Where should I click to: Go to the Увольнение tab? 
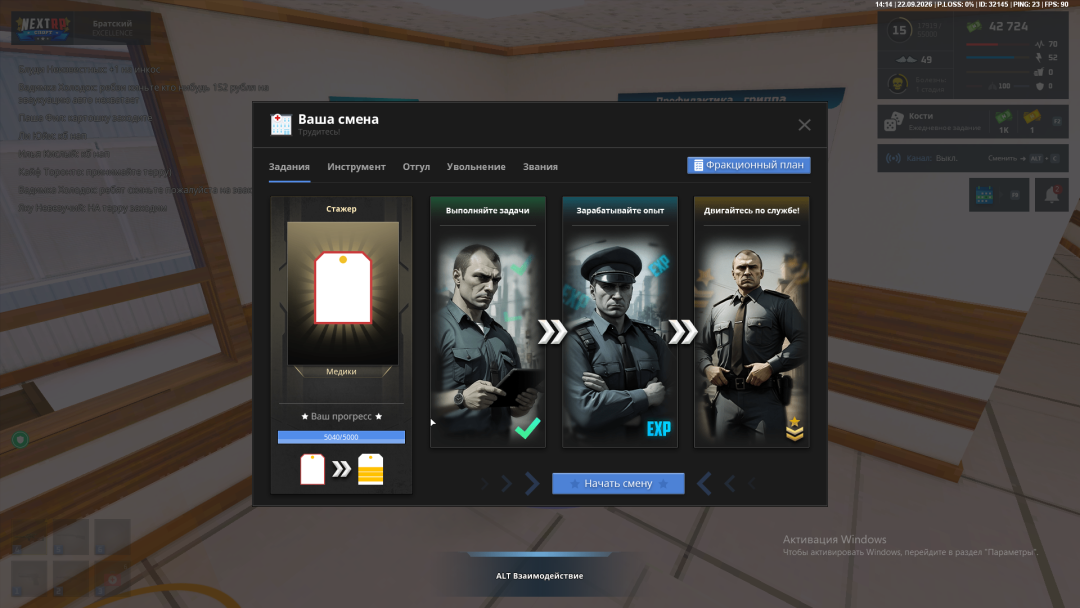[x=476, y=167]
